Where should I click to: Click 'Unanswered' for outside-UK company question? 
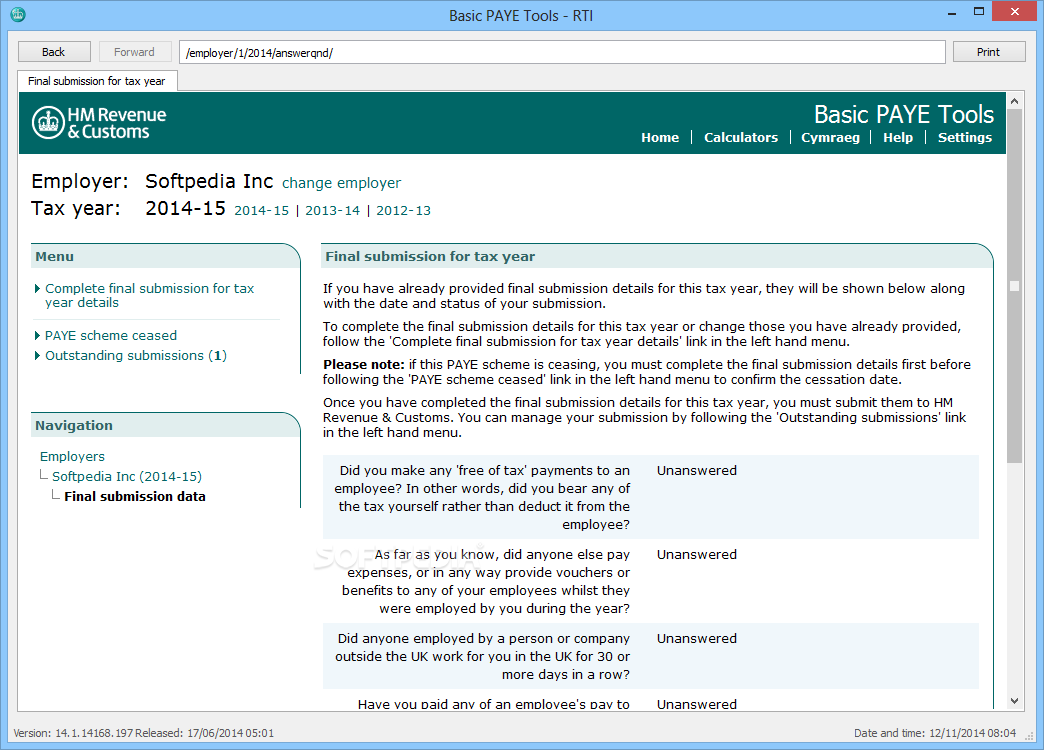click(x=696, y=638)
